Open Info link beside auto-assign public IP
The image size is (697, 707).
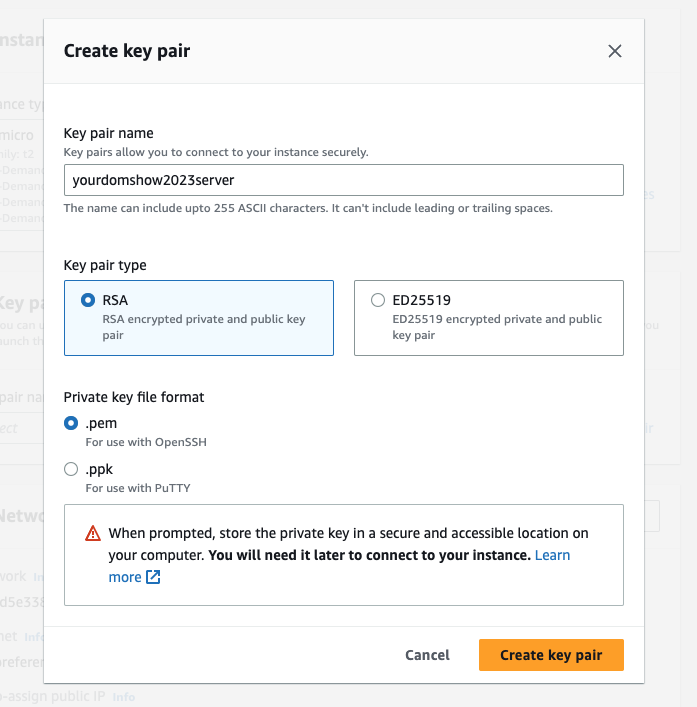(x=124, y=697)
